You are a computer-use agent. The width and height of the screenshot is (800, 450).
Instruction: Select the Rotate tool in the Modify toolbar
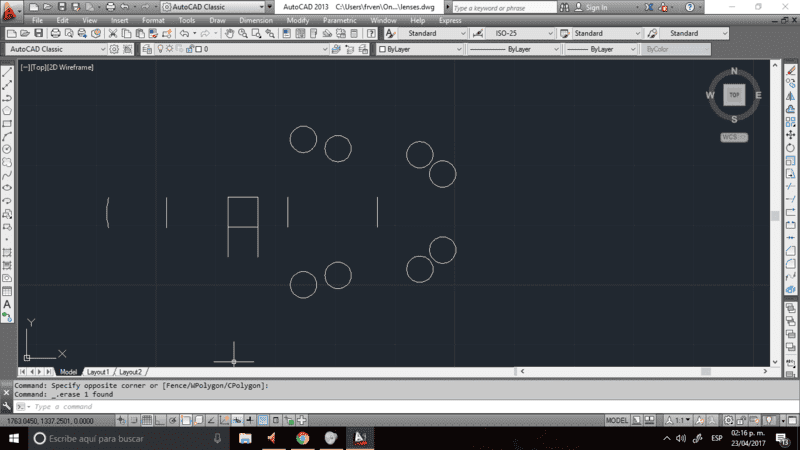790,148
